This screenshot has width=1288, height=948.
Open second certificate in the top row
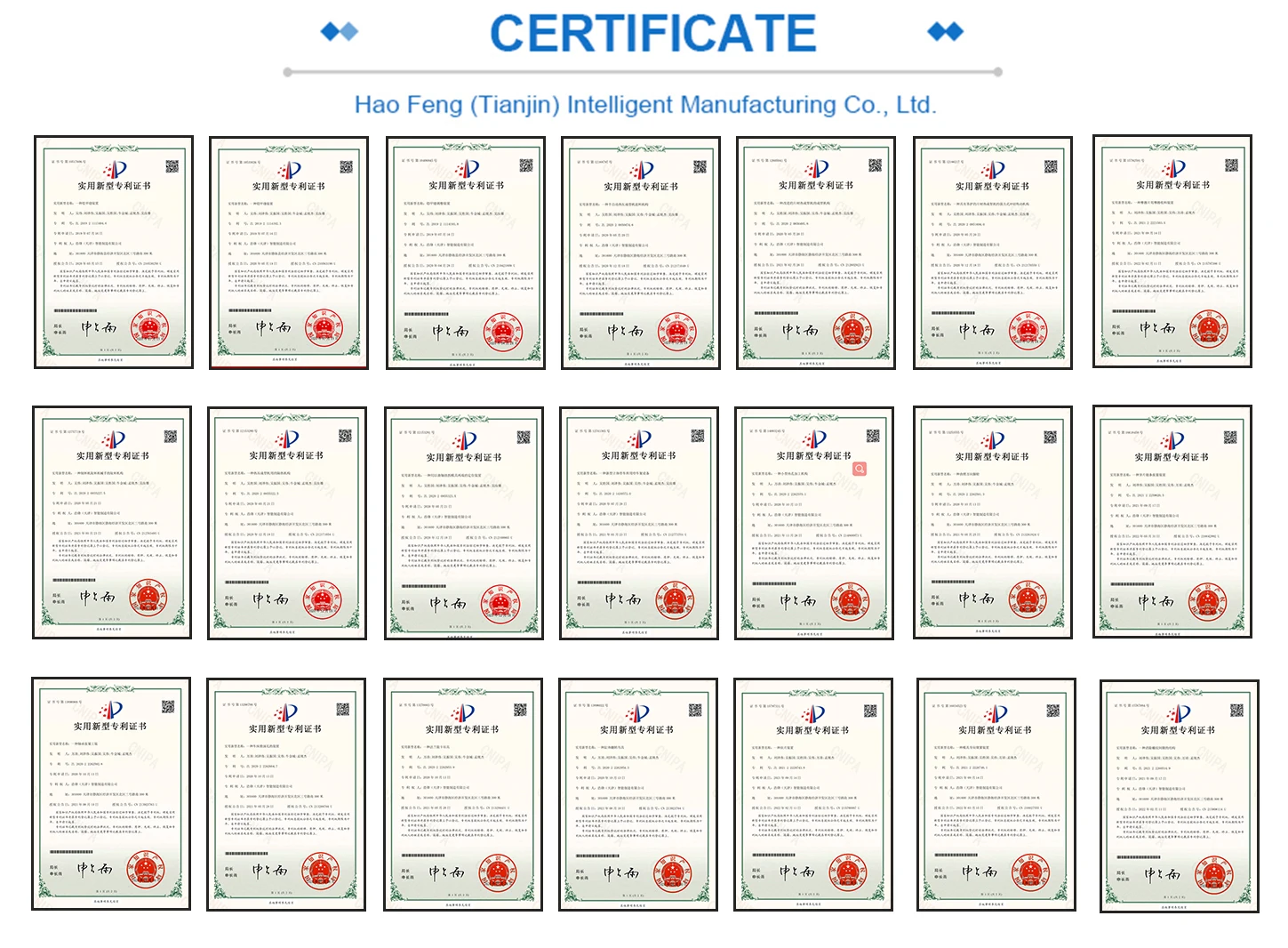tap(289, 253)
